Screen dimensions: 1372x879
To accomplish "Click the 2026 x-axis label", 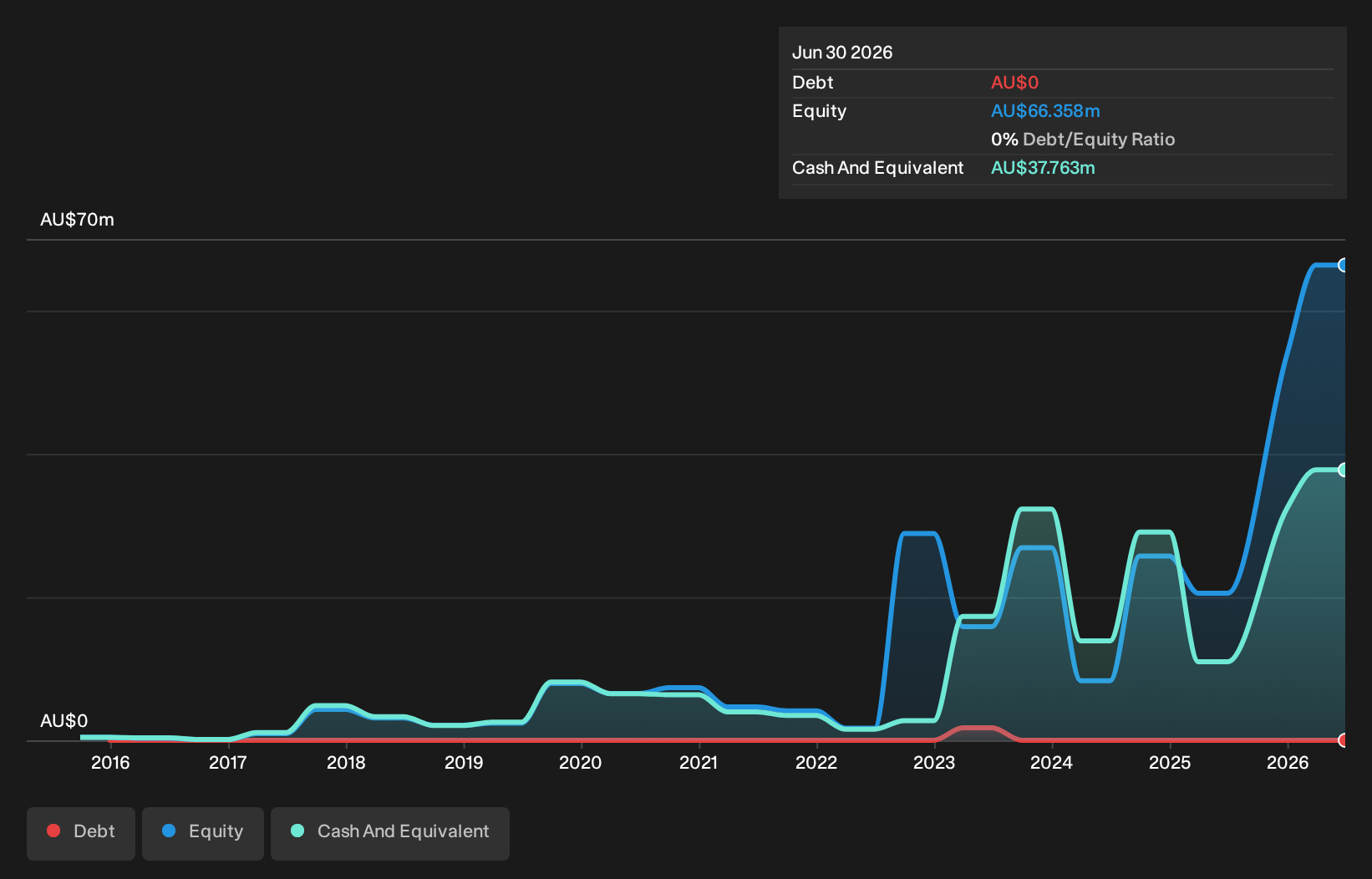I will coord(1288,762).
